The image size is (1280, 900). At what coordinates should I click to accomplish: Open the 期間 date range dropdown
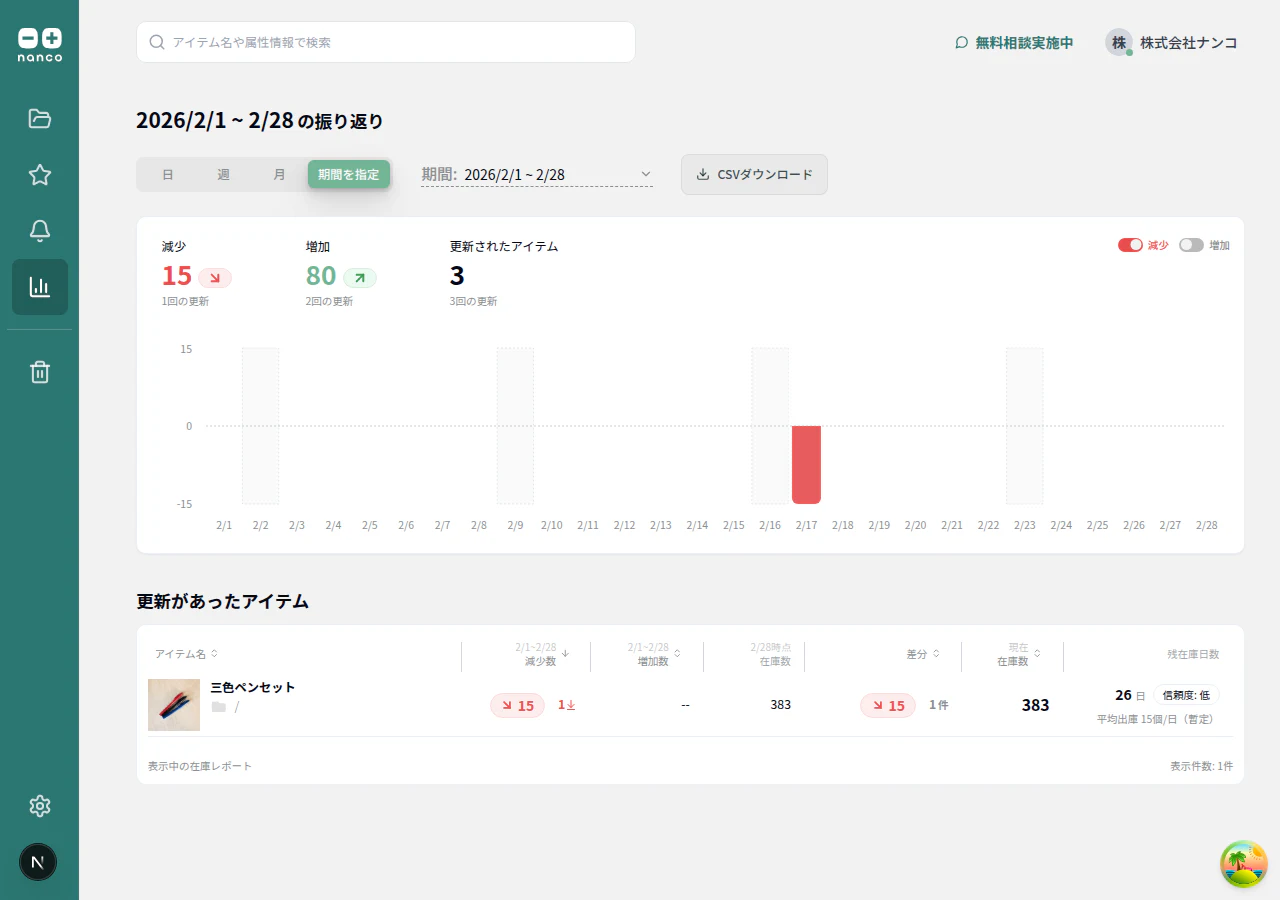(x=537, y=174)
